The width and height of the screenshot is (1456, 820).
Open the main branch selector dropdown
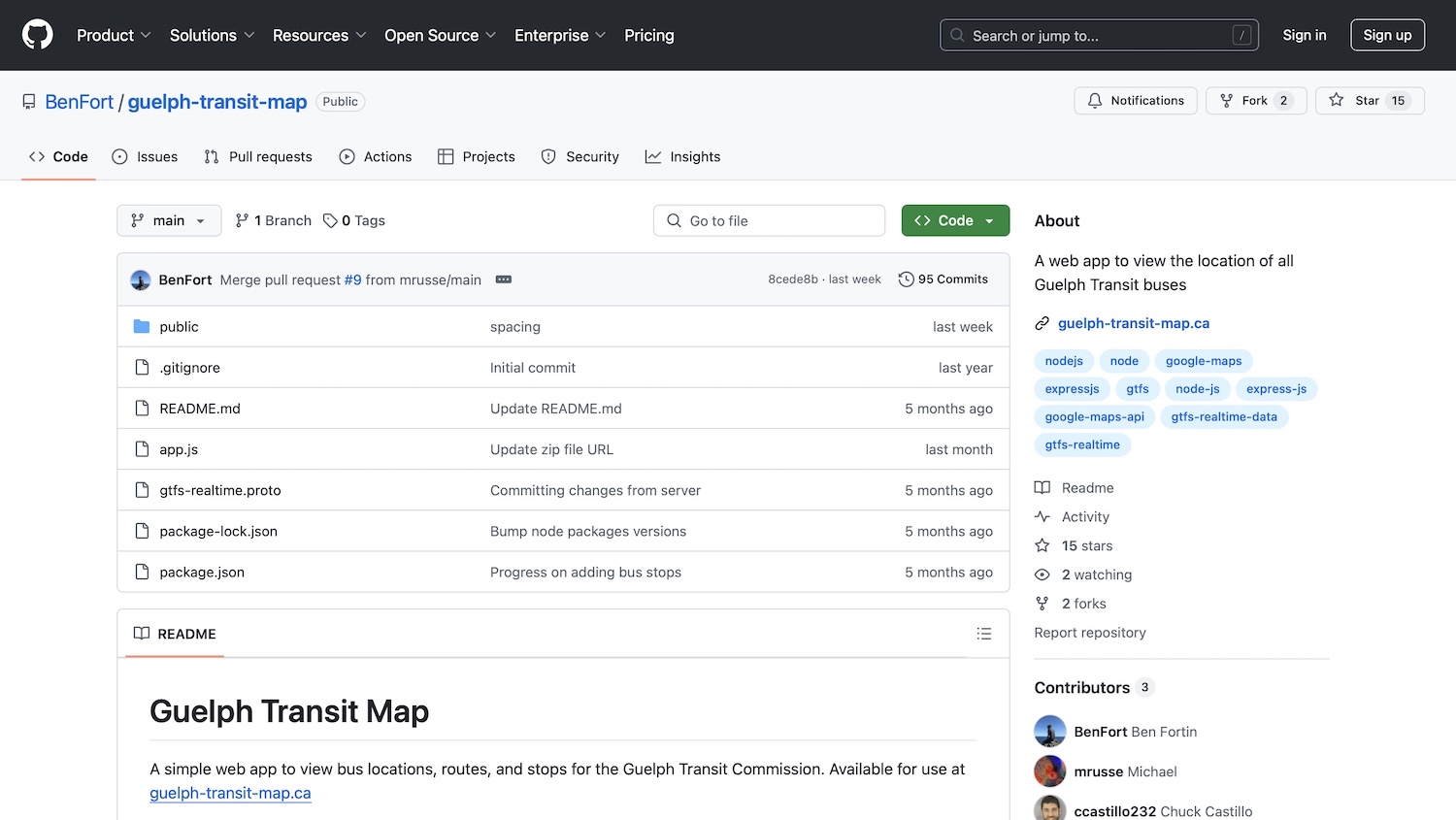tap(169, 221)
